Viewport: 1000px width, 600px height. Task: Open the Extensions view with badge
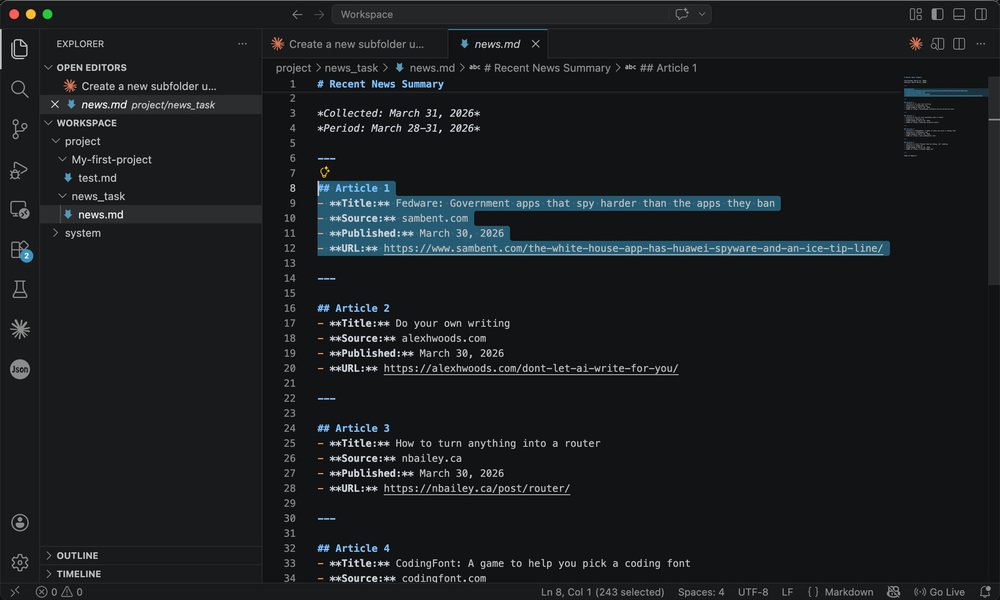(19, 250)
